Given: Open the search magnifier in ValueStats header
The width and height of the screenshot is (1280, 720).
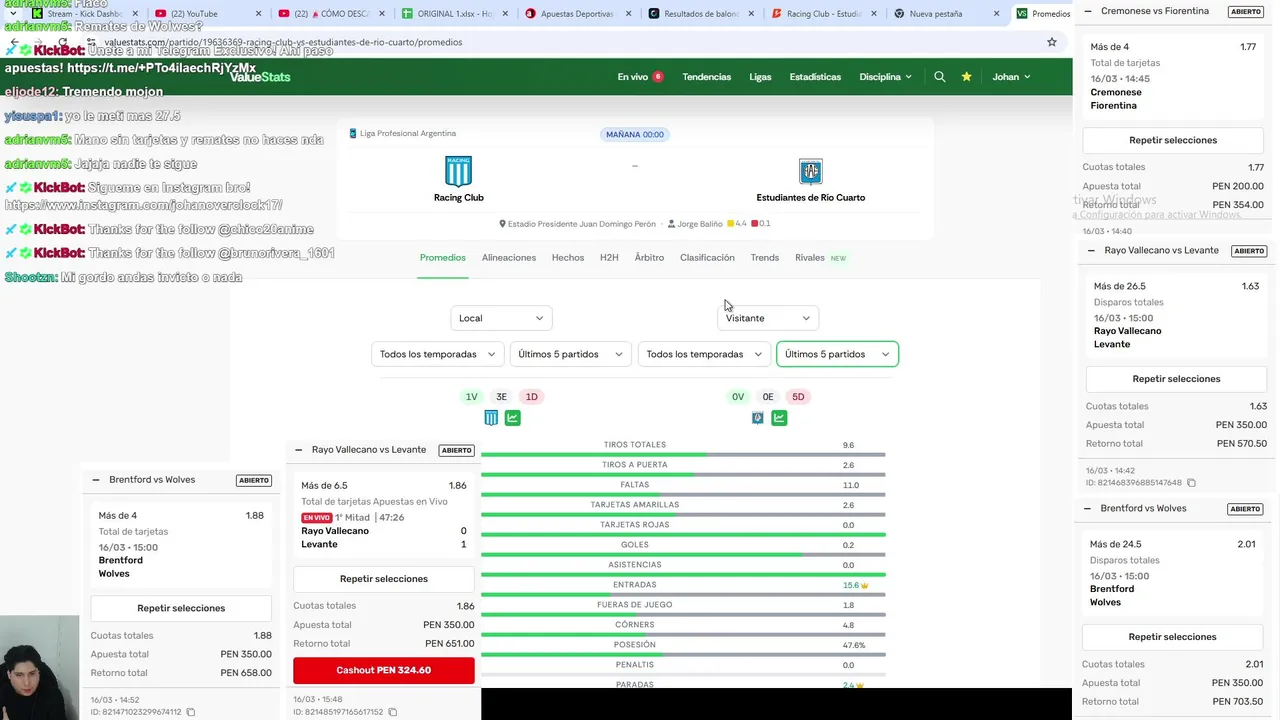Looking at the screenshot, I should click(x=939, y=77).
